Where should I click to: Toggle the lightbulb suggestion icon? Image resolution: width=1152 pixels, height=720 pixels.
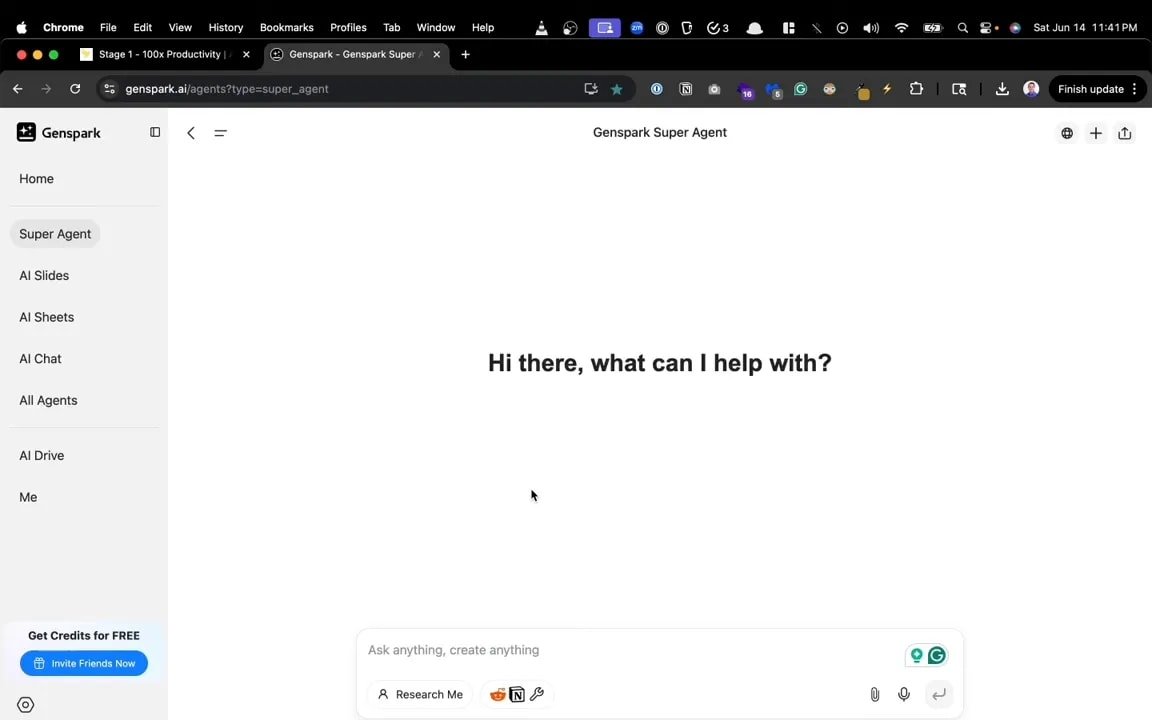pyautogui.click(x=917, y=655)
